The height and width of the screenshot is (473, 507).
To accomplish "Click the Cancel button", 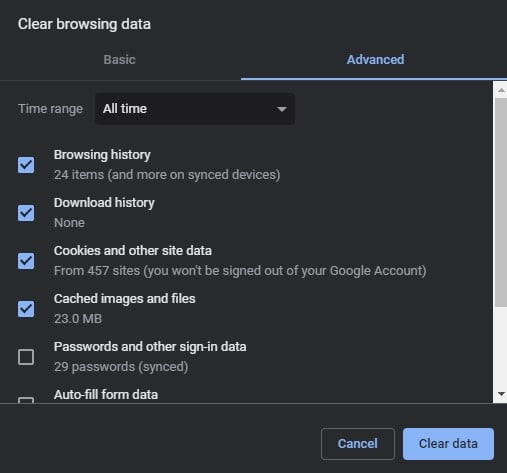I will [358, 444].
